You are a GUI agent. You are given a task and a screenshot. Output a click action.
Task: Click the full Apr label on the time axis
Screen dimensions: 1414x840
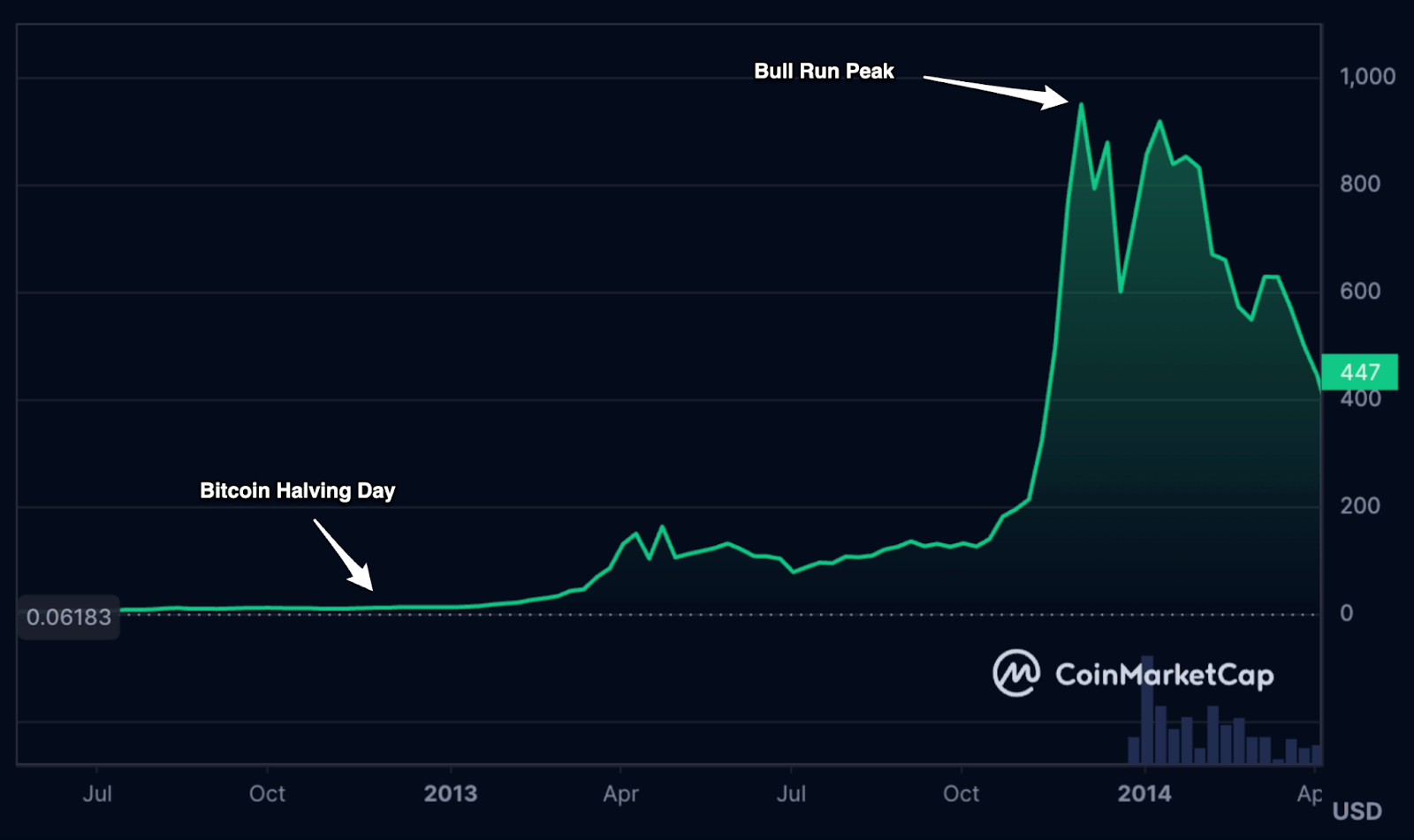pyautogui.click(x=620, y=793)
